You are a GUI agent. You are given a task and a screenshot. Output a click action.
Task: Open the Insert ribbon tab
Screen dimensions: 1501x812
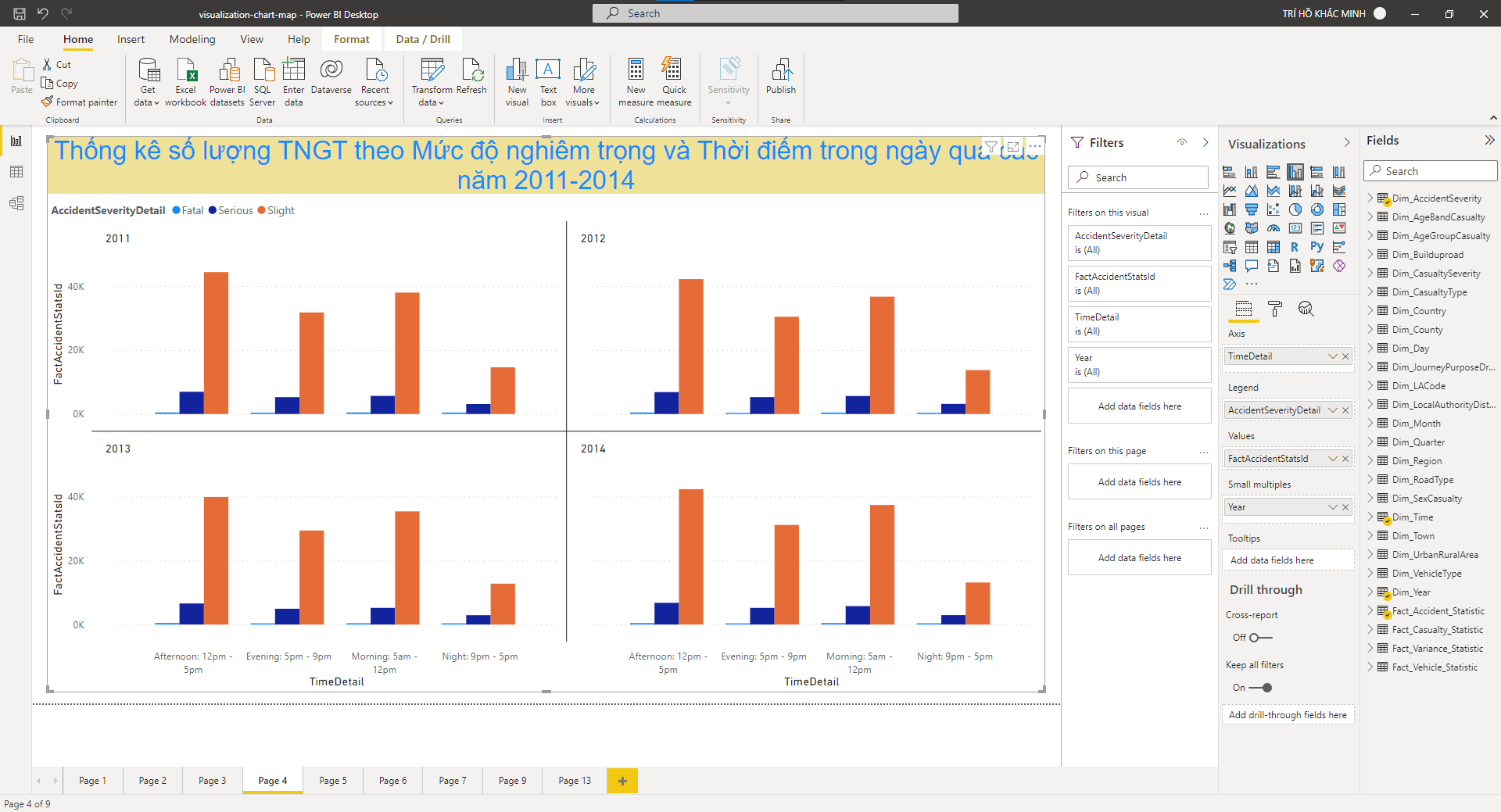pos(131,39)
